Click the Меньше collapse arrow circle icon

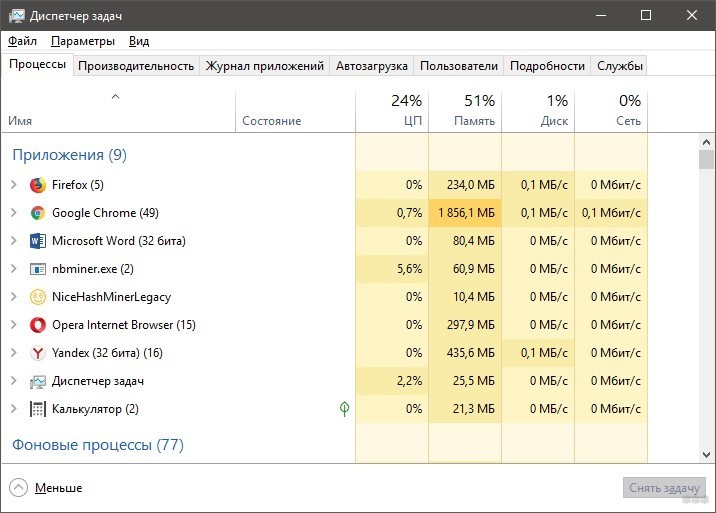pyautogui.click(x=18, y=487)
